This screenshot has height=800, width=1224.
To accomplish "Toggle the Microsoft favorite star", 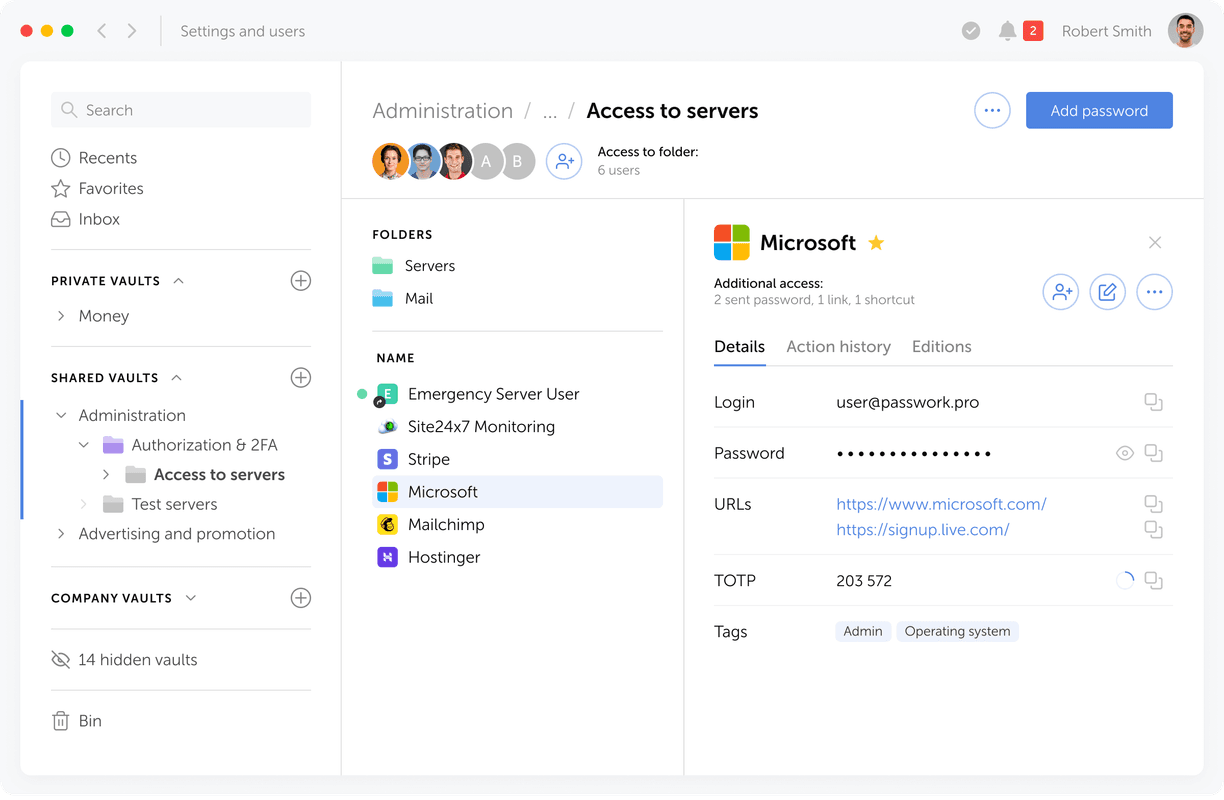I will 876,243.
